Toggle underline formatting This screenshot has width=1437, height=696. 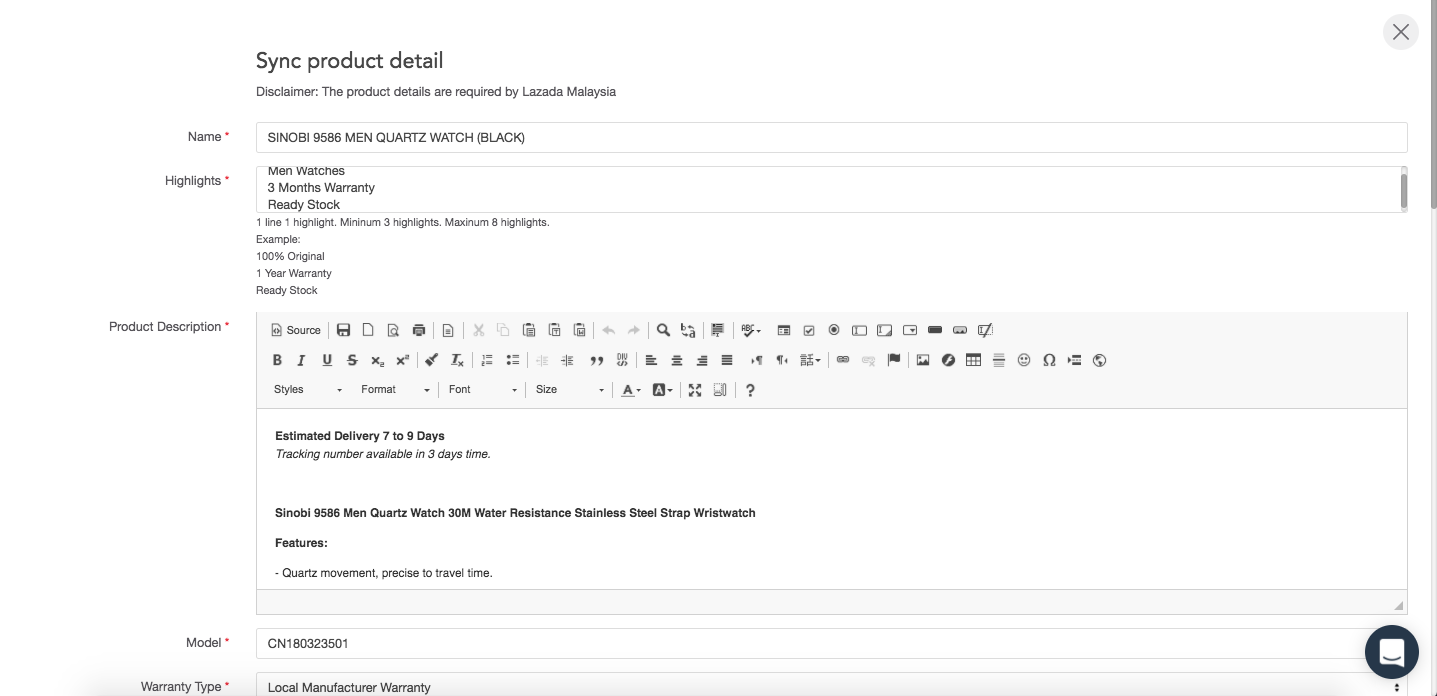[327, 360]
